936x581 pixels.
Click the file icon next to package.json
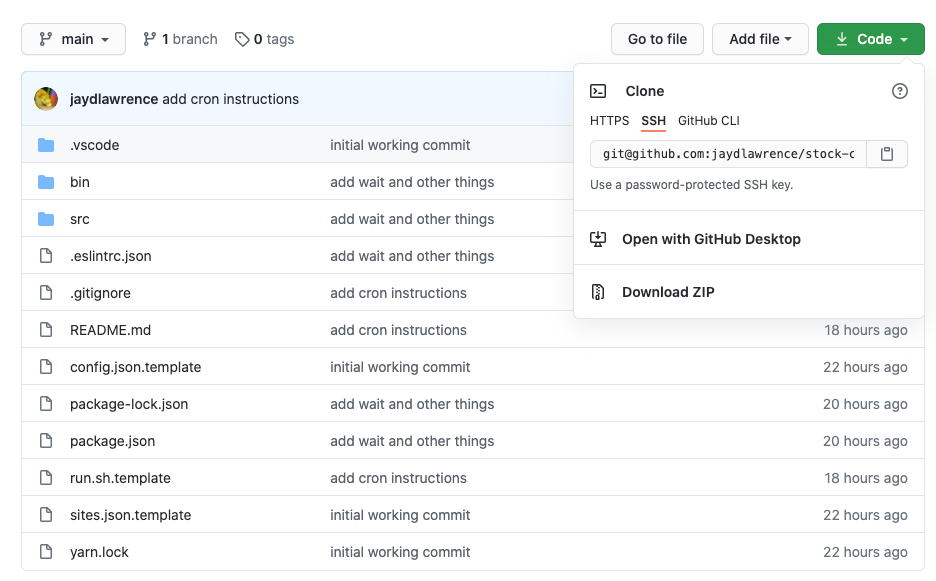pos(46,441)
